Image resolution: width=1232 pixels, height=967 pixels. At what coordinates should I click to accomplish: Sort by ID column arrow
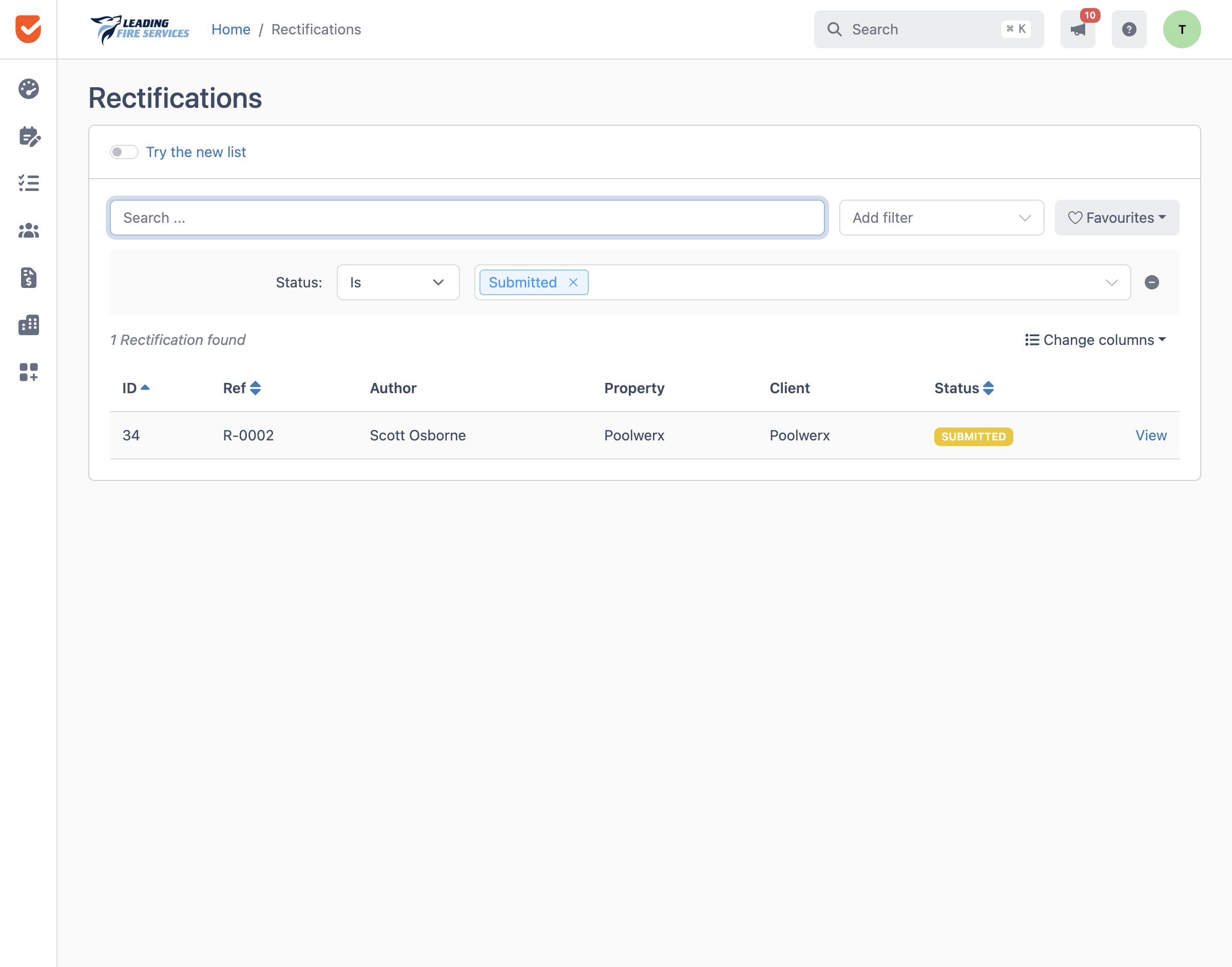pyautogui.click(x=145, y=388)
